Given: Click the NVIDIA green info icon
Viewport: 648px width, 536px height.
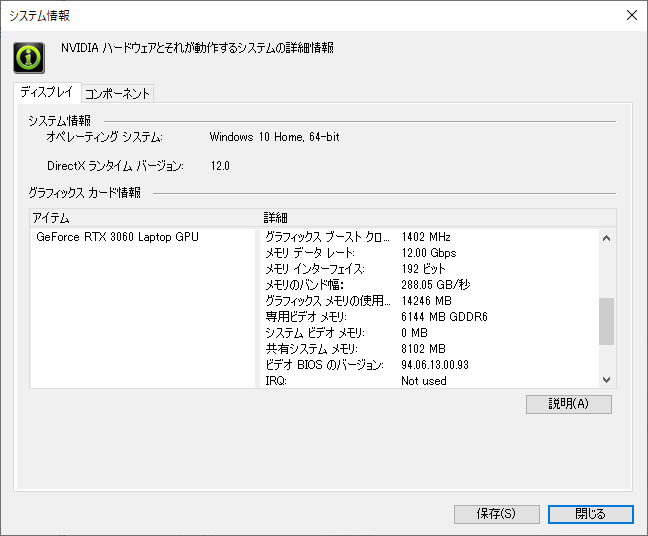Looking at the screenshot, I should 29,58.
